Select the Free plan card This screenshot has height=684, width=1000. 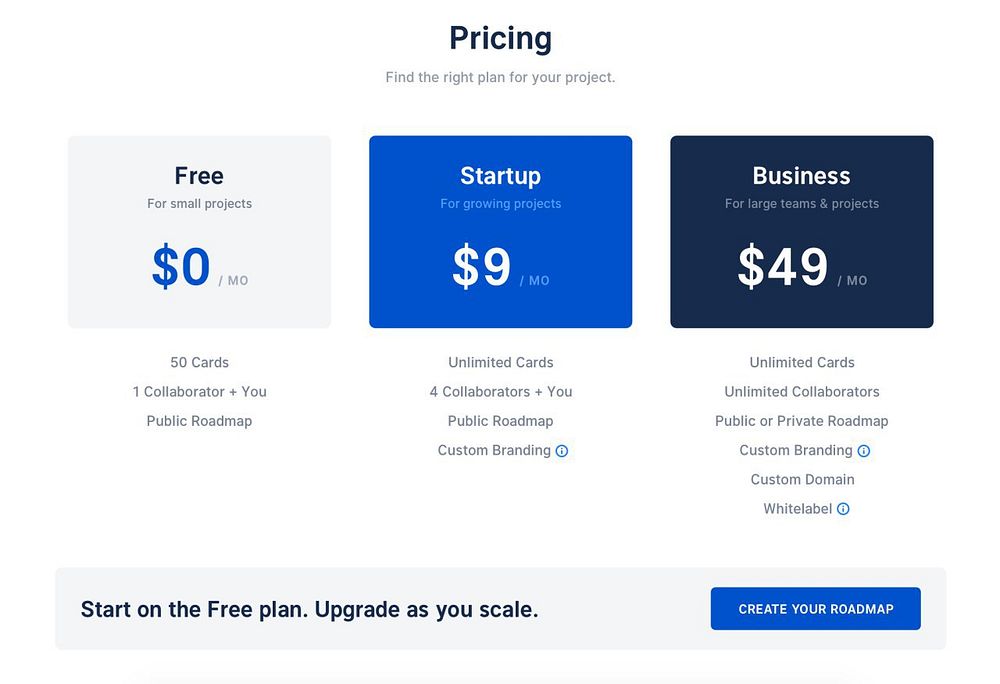point(199,232)
